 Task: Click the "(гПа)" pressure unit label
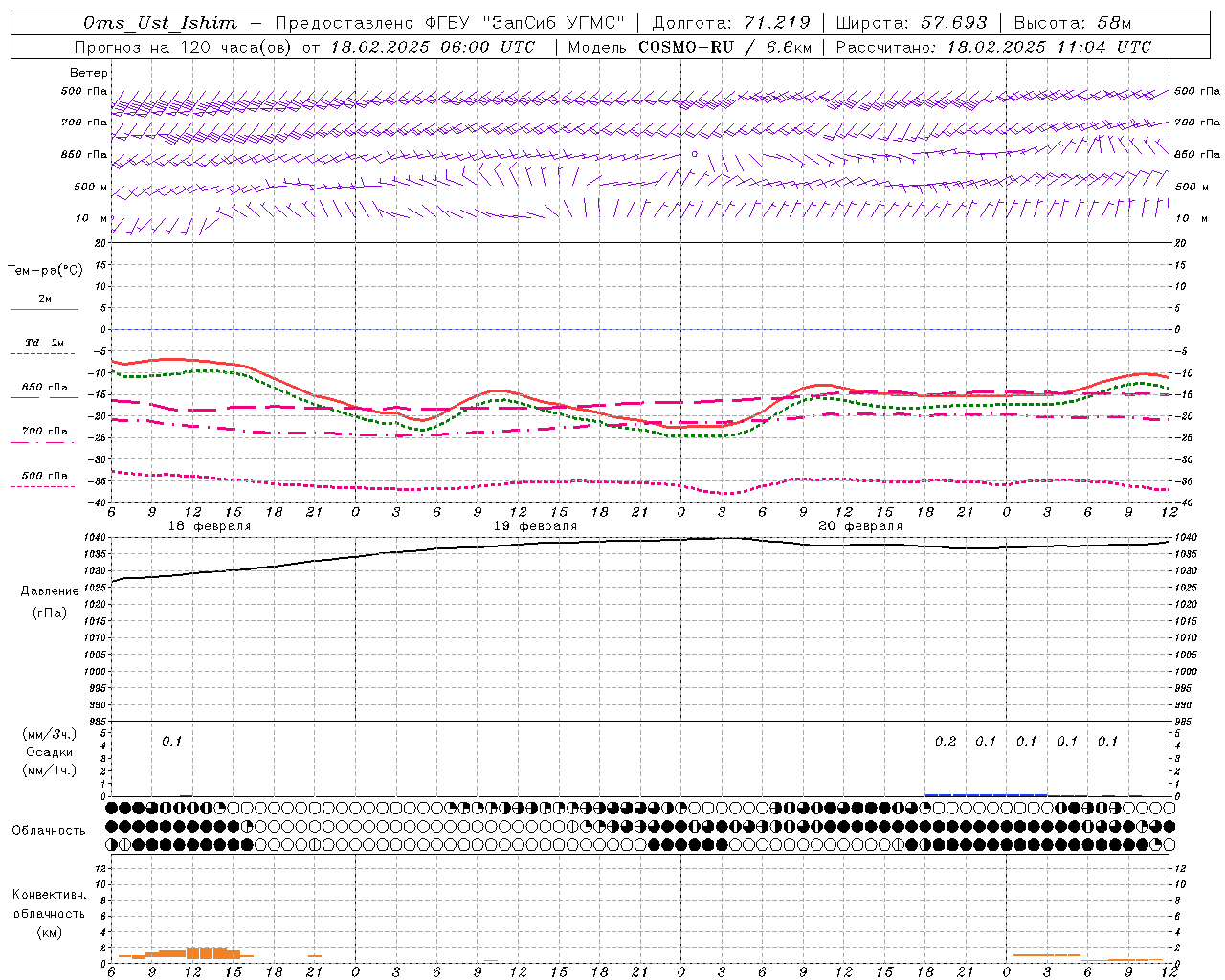click(x=50, y=612)
